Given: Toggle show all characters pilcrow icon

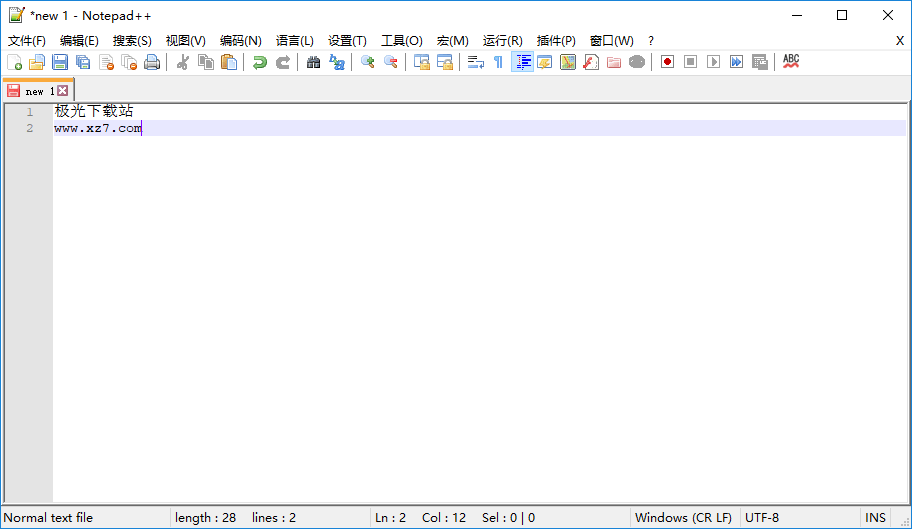Looking at the screenshot, I should tap(498, 62).
